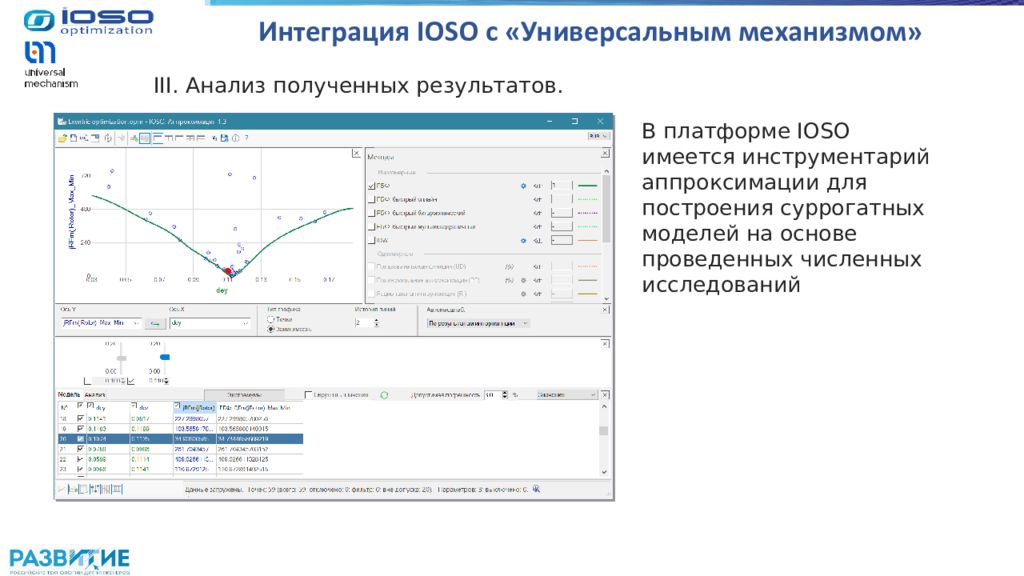
Task: Enable the second method checkbox
Action: [372, 200]
